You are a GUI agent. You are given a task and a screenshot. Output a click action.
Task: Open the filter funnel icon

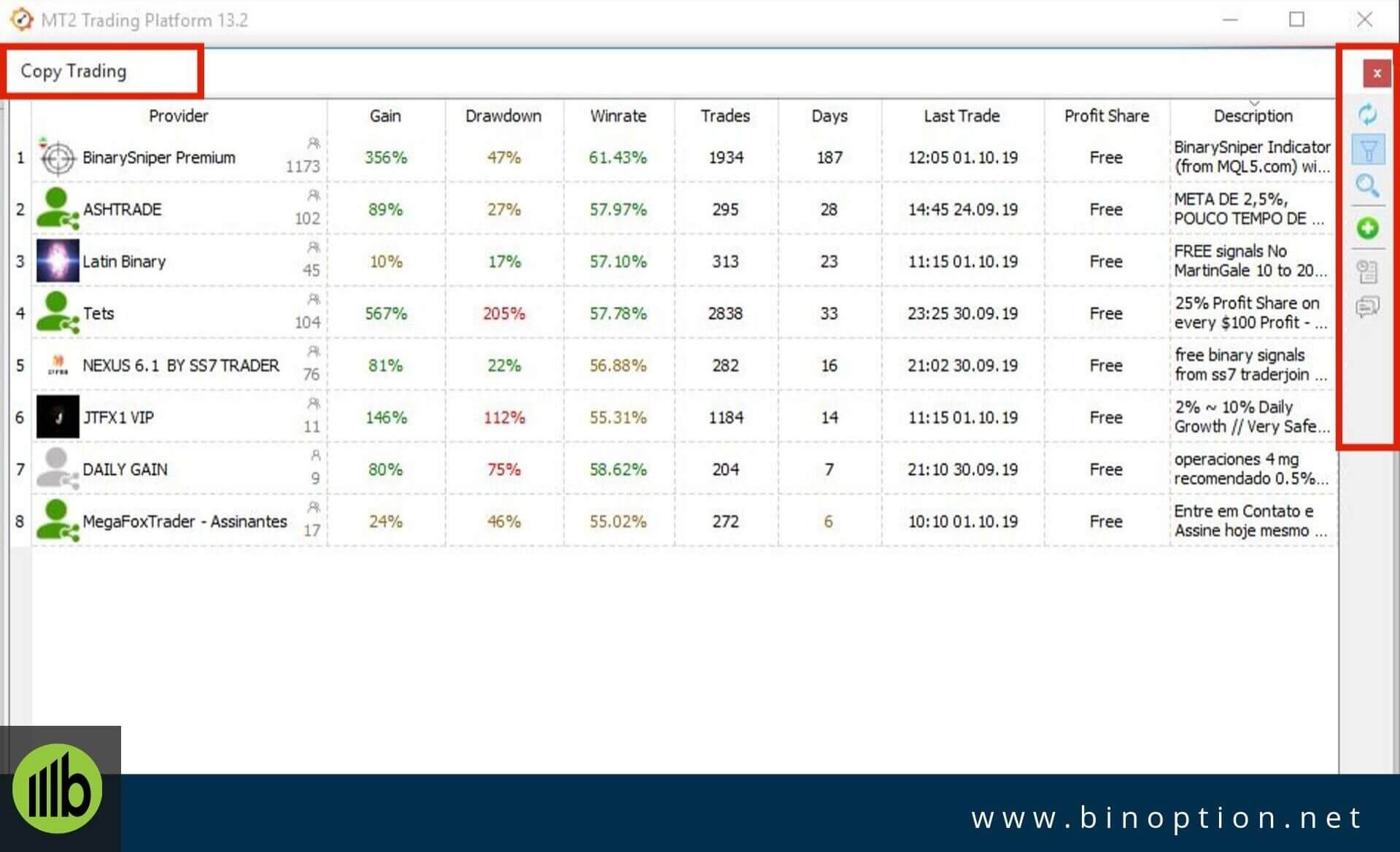pos(1368,150)
